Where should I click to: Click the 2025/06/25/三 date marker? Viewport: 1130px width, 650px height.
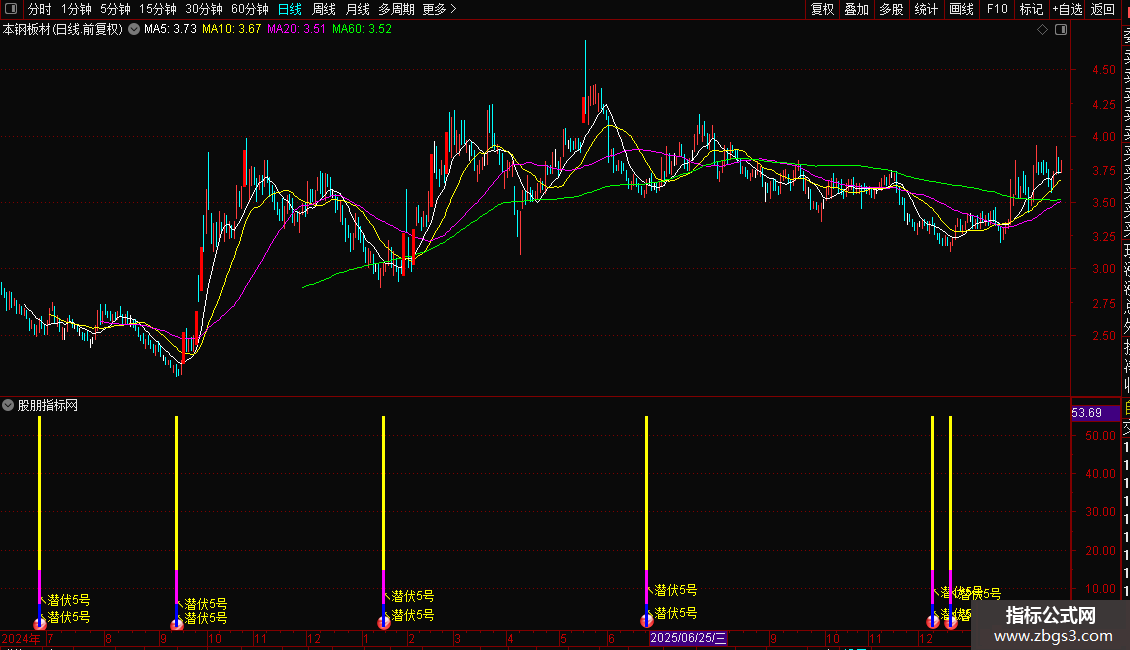click(x=688, y=638)
